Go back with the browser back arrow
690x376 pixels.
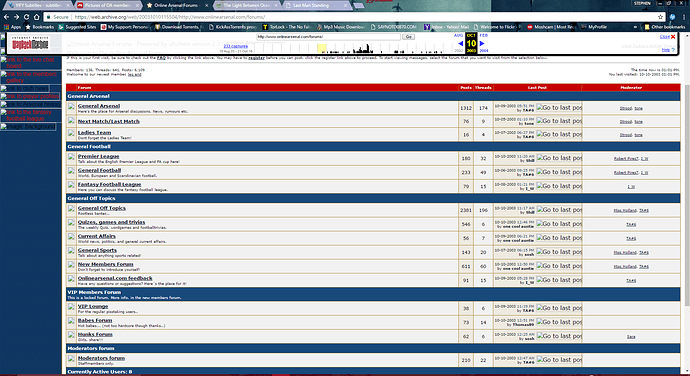[6, 17]
